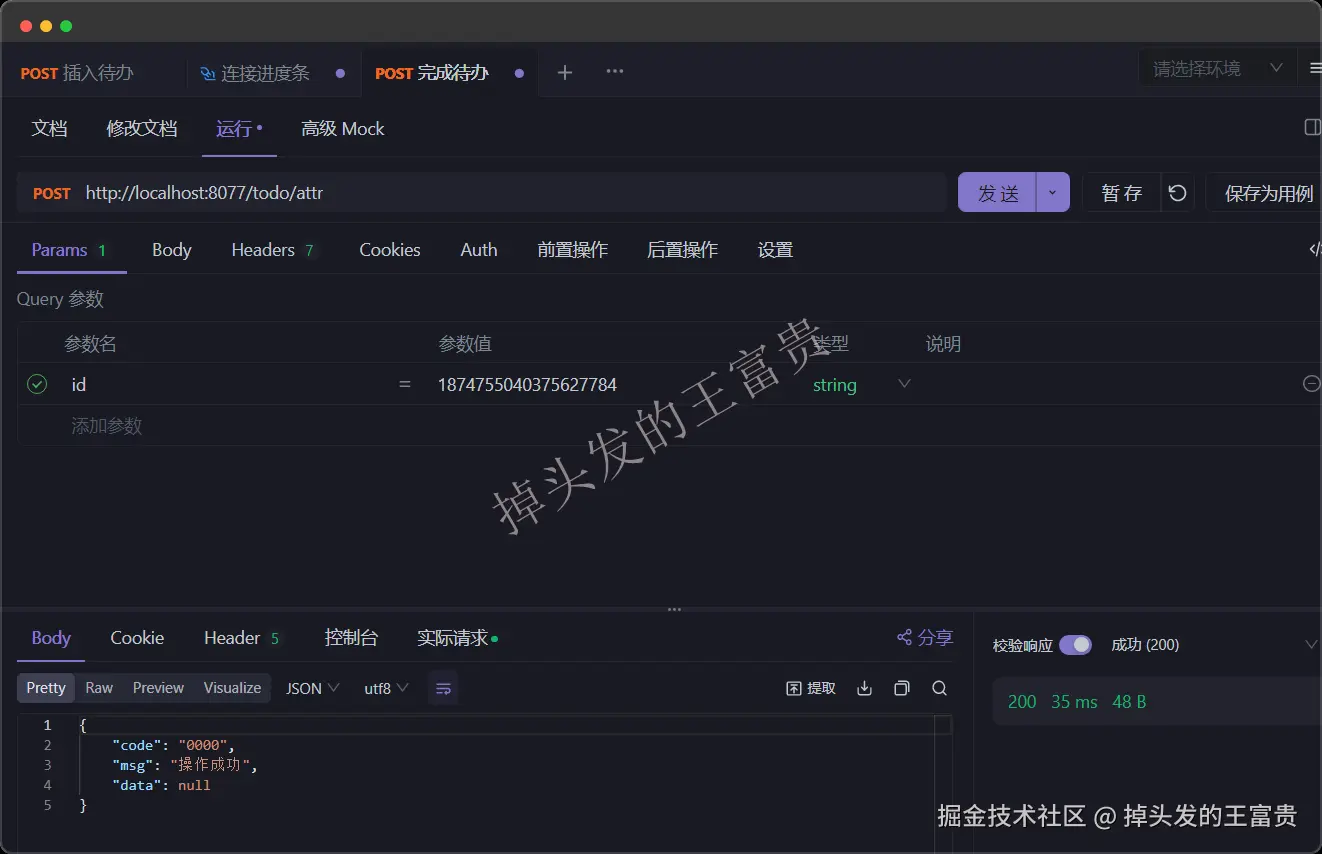Expand the 发送 button dropdown arrow
This screenshot has width=1322, height=854.
tap(1053, 193)
